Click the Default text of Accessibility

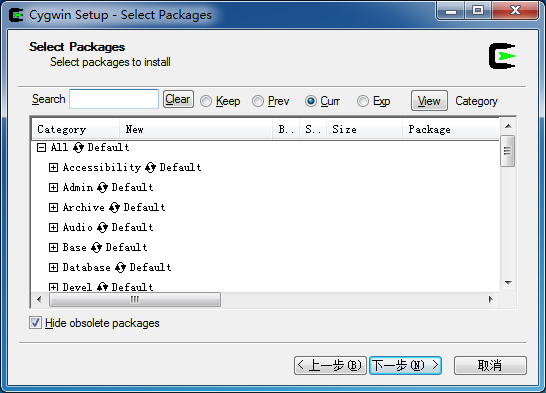[180, 168]
